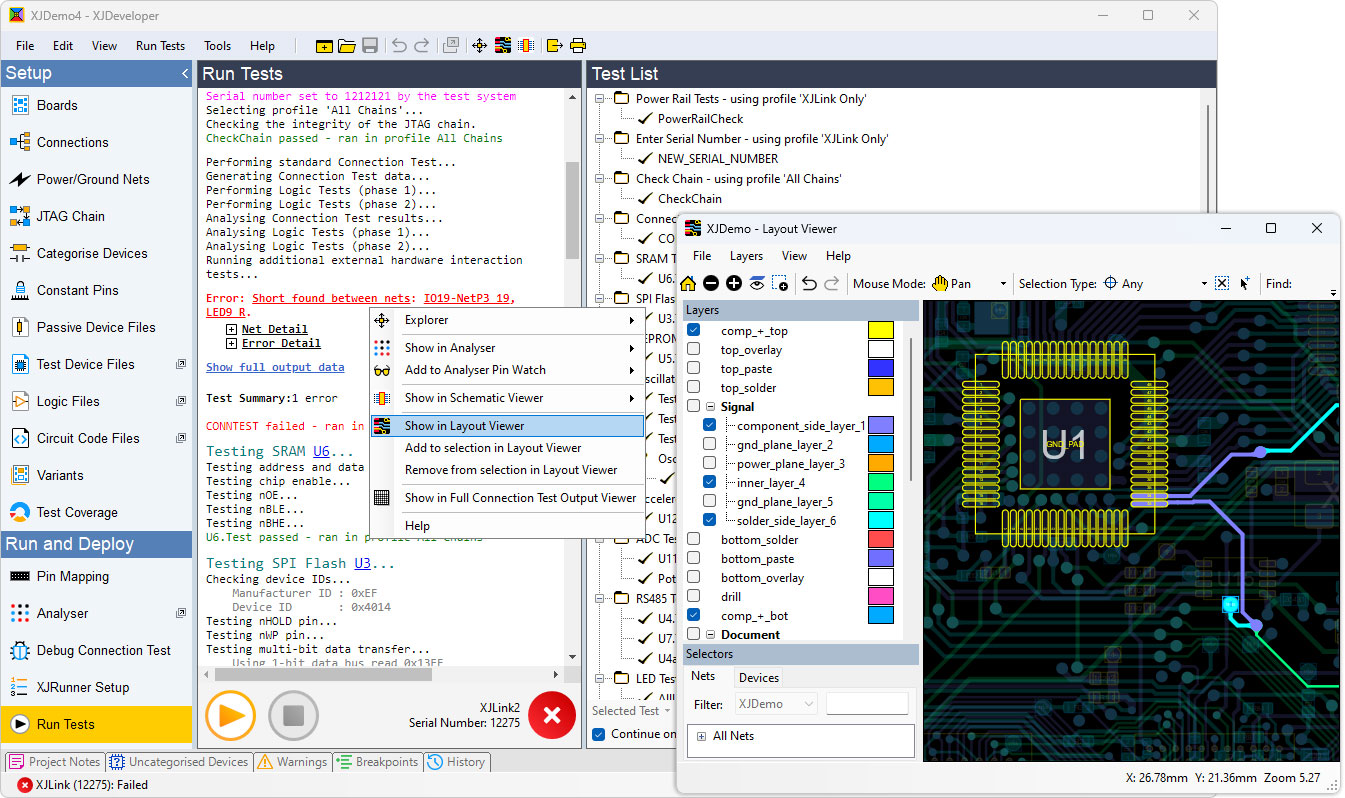
Task: Click the New Project toolbar icon
Action: coord(324,46)
